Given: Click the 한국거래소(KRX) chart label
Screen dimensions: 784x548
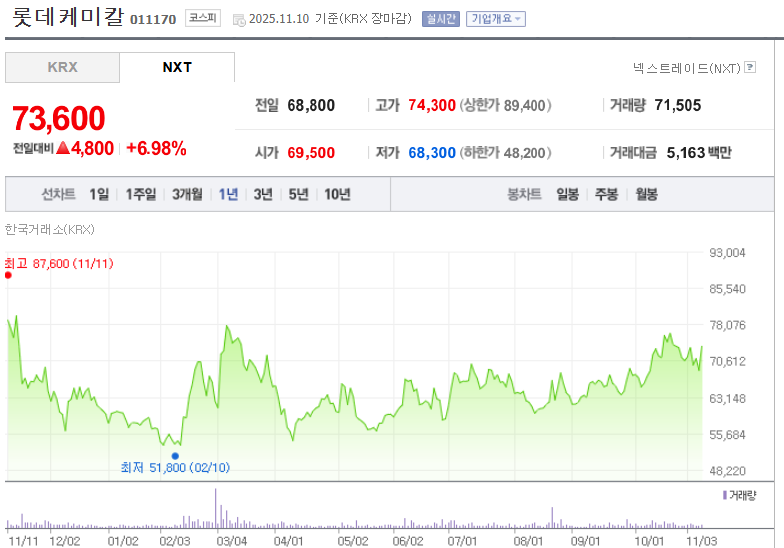Looking at the screenshot, I should coord(50,230).
